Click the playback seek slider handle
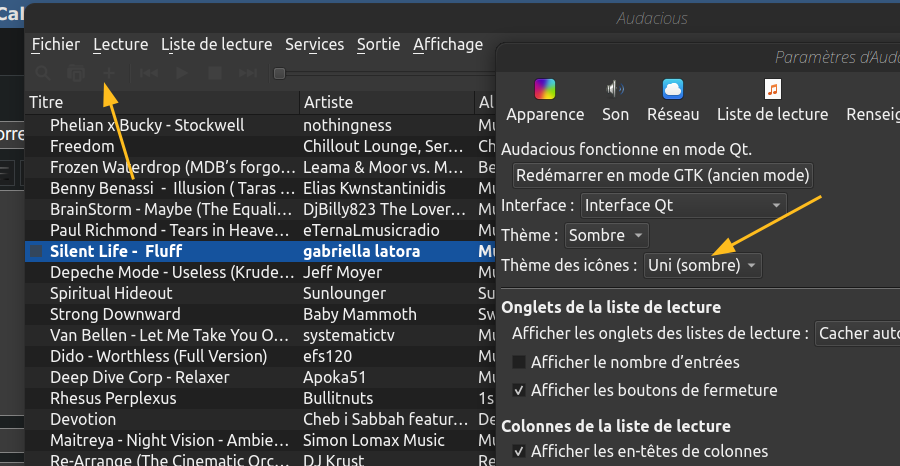Viewport: 900px width, 466px height. (x=279, y=73)
